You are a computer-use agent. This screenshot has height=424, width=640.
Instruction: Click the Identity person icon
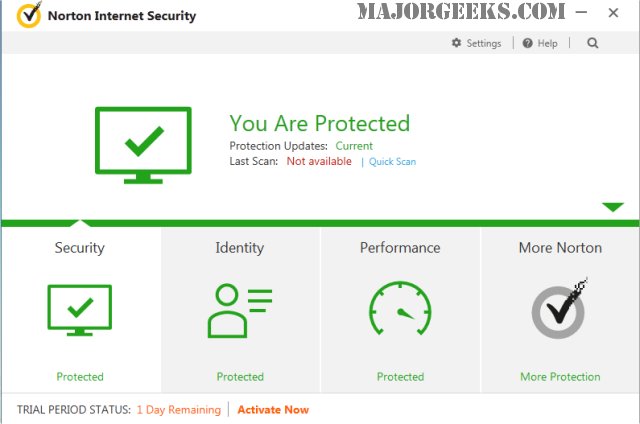[x=240, y=311]
